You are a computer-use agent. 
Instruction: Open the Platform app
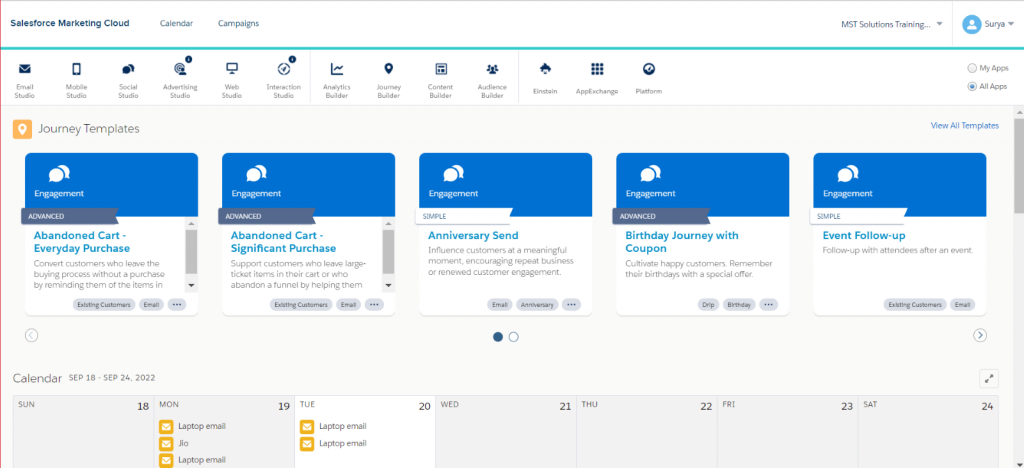[648, 78]
